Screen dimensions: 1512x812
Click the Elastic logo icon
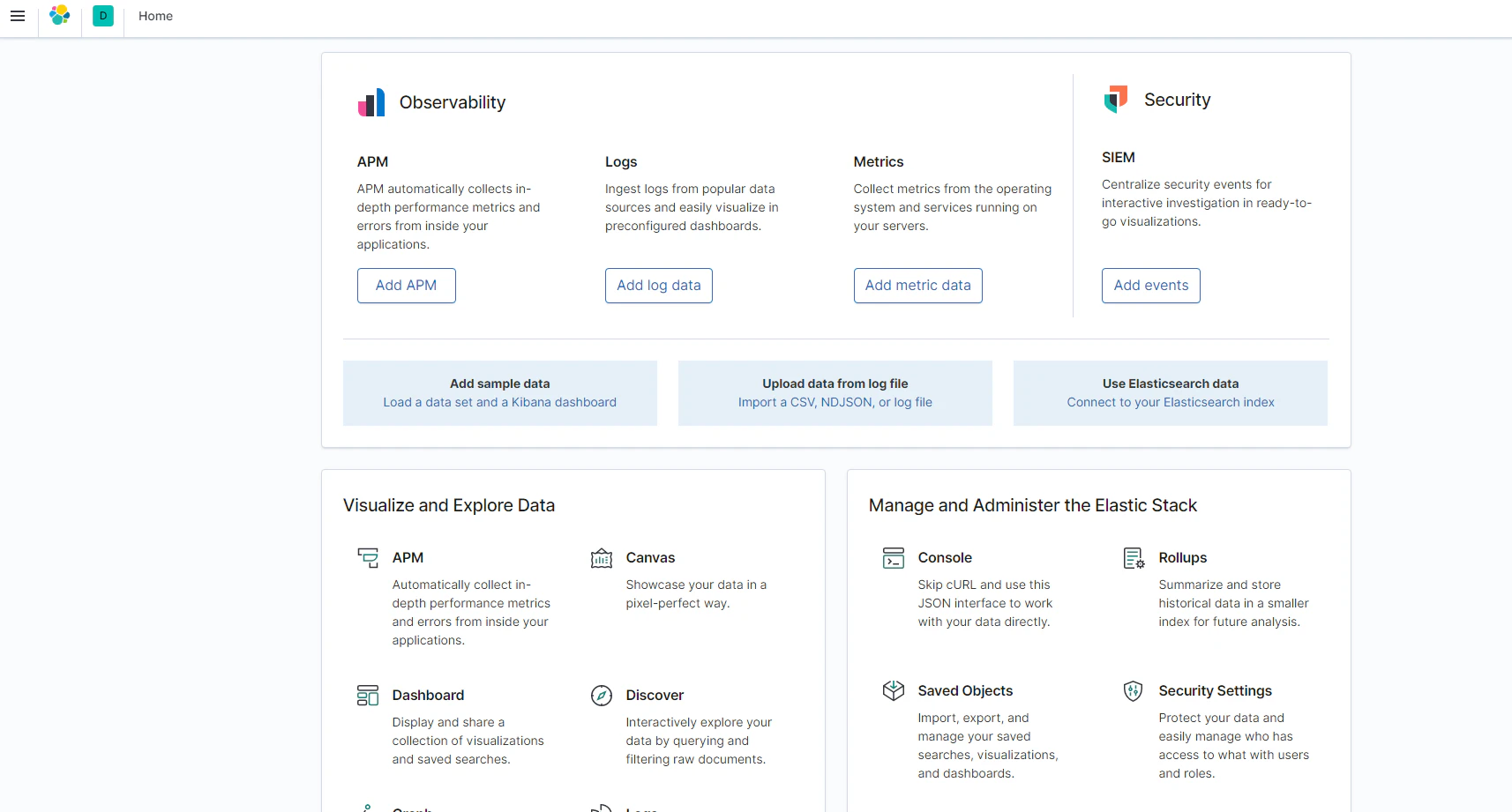tap(60, 16)
